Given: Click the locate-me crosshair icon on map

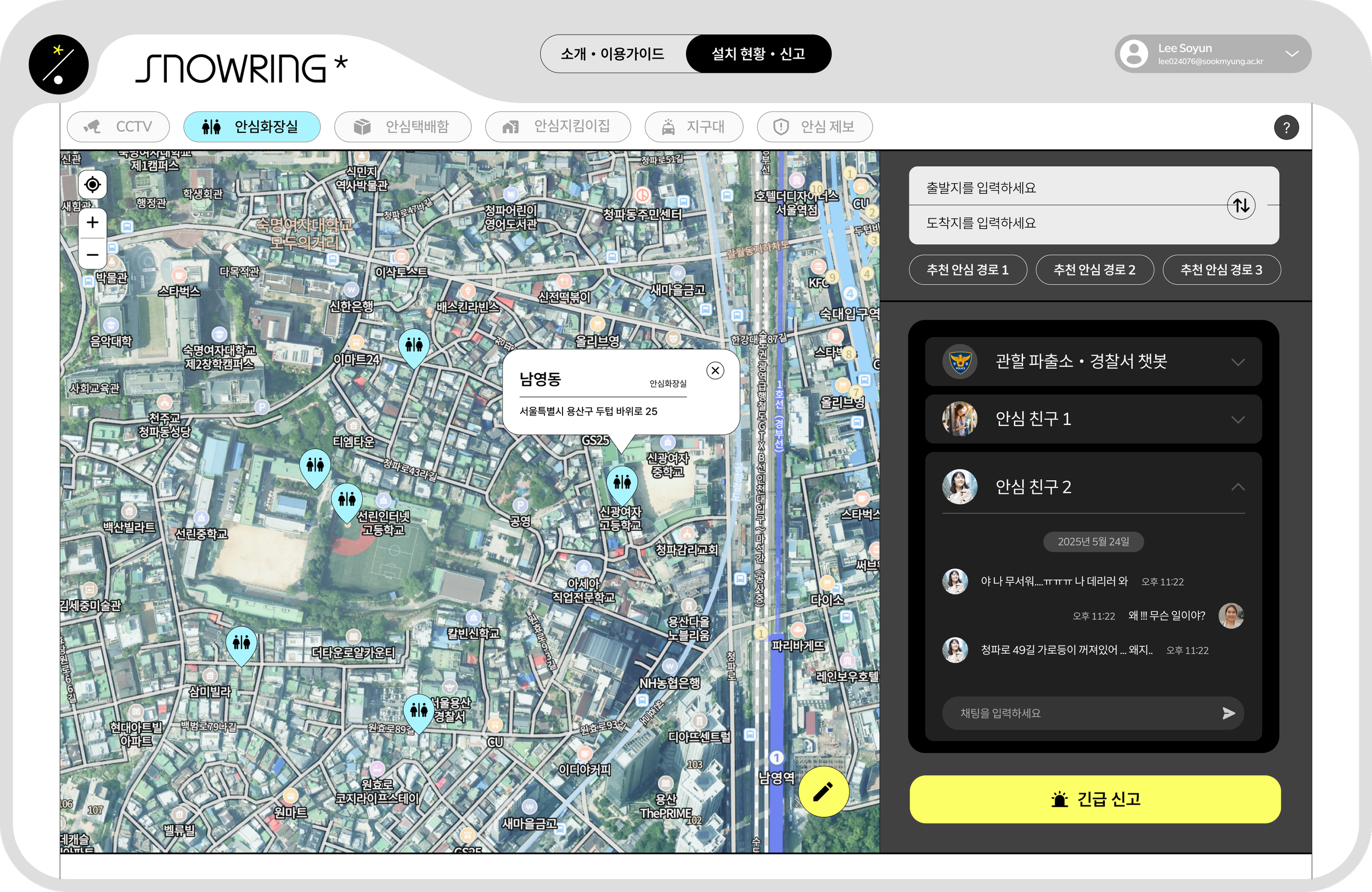Looking at the screenshot, I should [92, 185].
